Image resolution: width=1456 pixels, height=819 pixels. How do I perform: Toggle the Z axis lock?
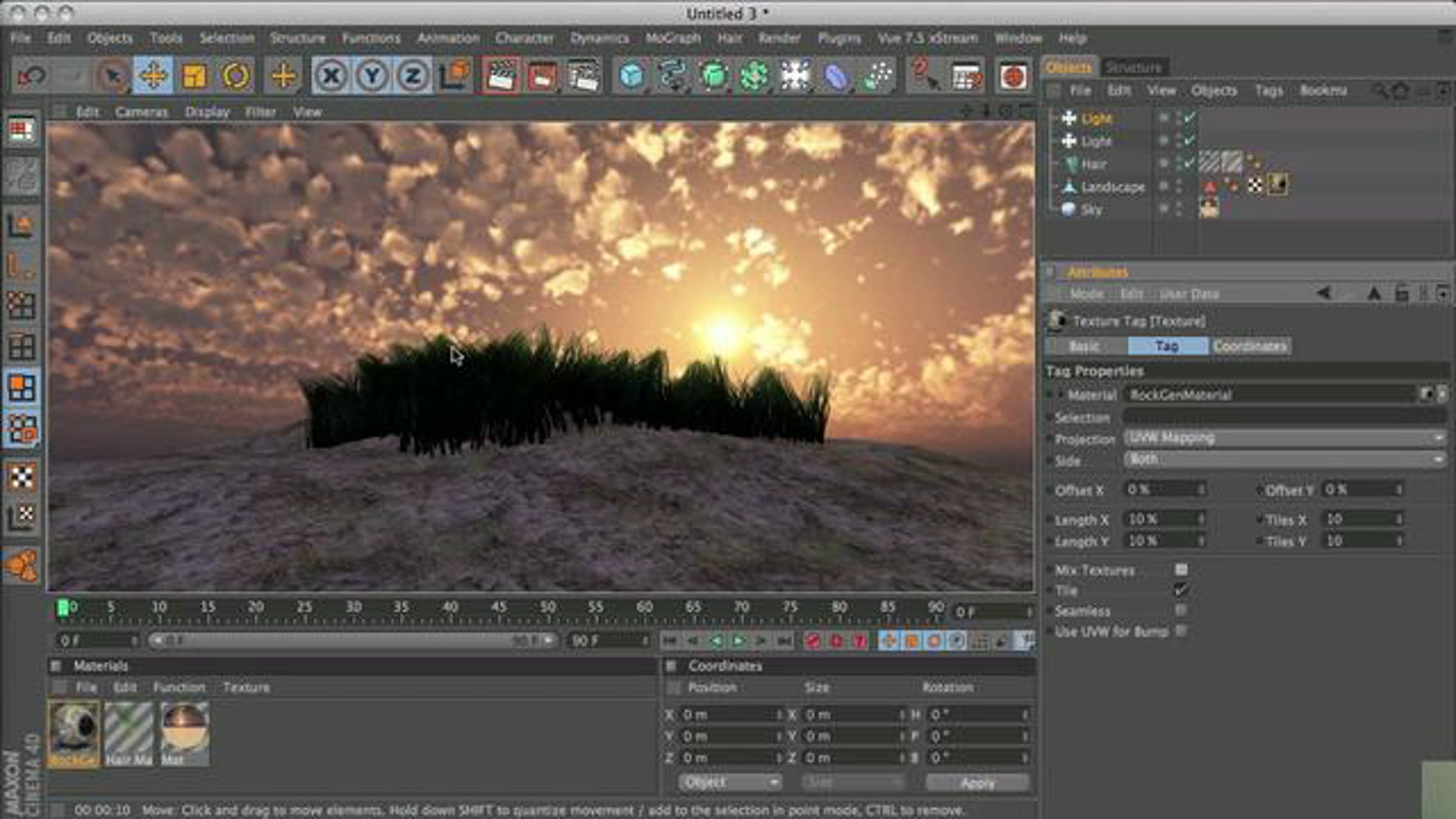(x=413, y=76)
